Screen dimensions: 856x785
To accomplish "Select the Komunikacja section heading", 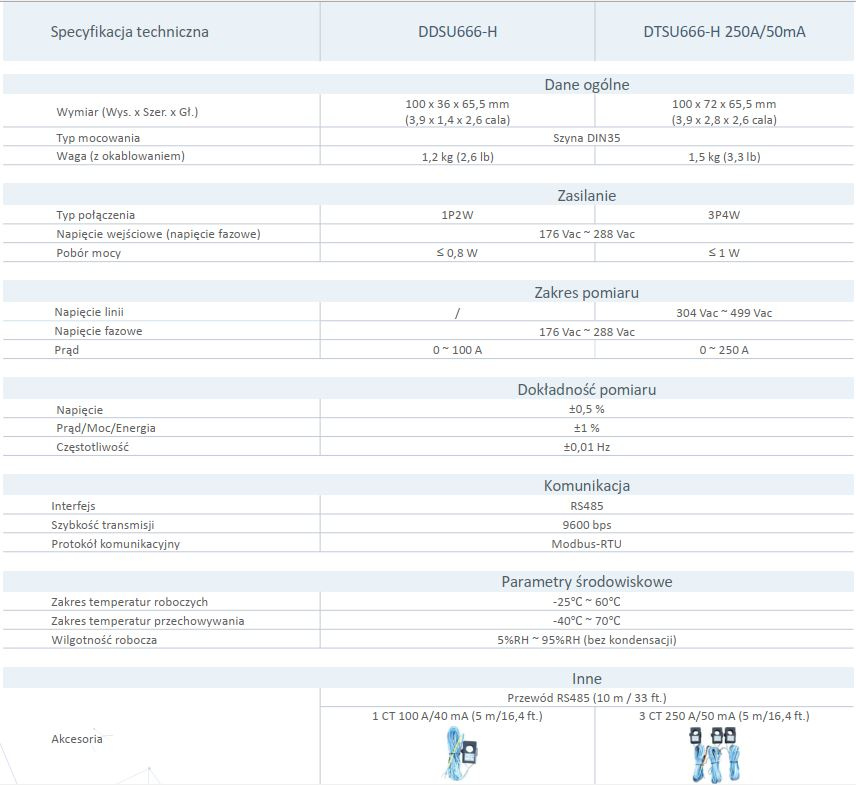I will pos(586,486).
